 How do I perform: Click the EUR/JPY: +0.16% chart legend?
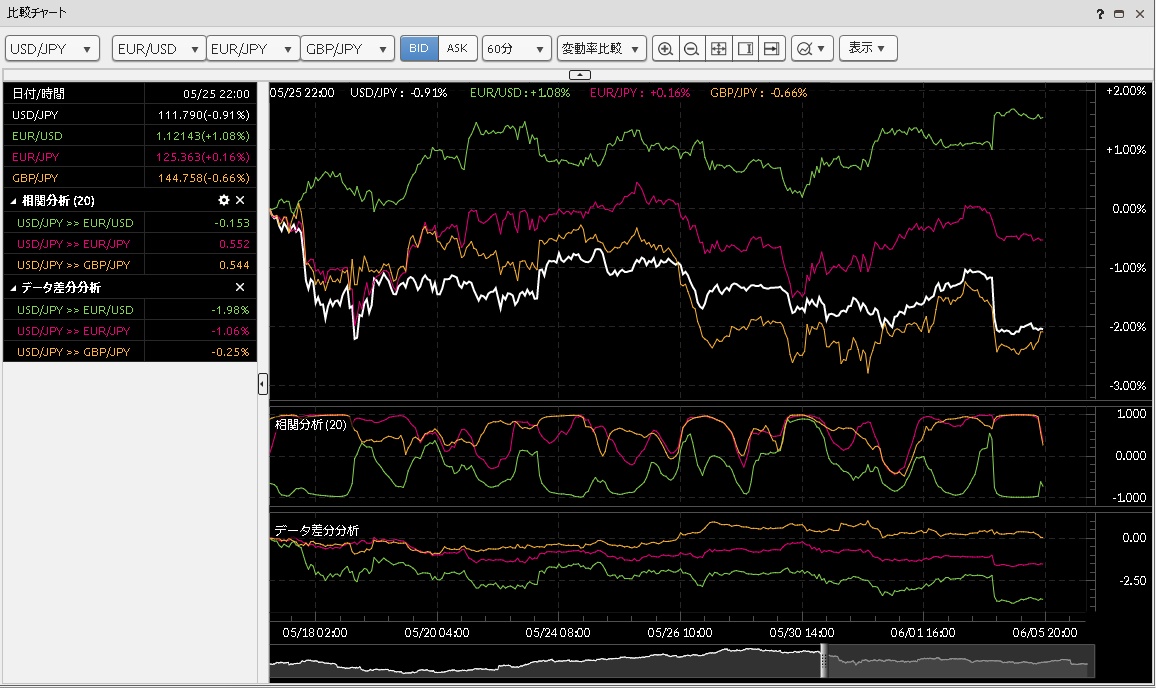click(x=640, y=93)
